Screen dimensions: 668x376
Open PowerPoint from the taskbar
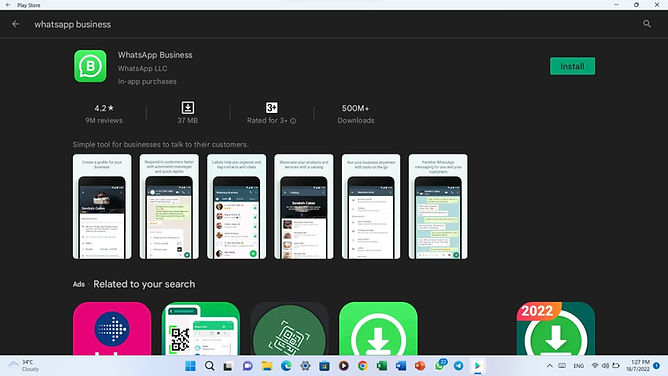[420, 366]
